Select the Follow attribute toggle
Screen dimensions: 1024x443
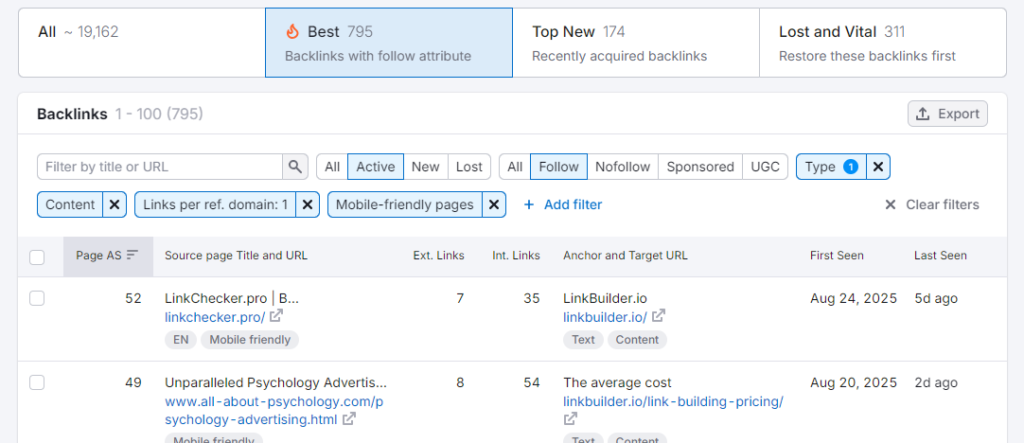(559, 167)
